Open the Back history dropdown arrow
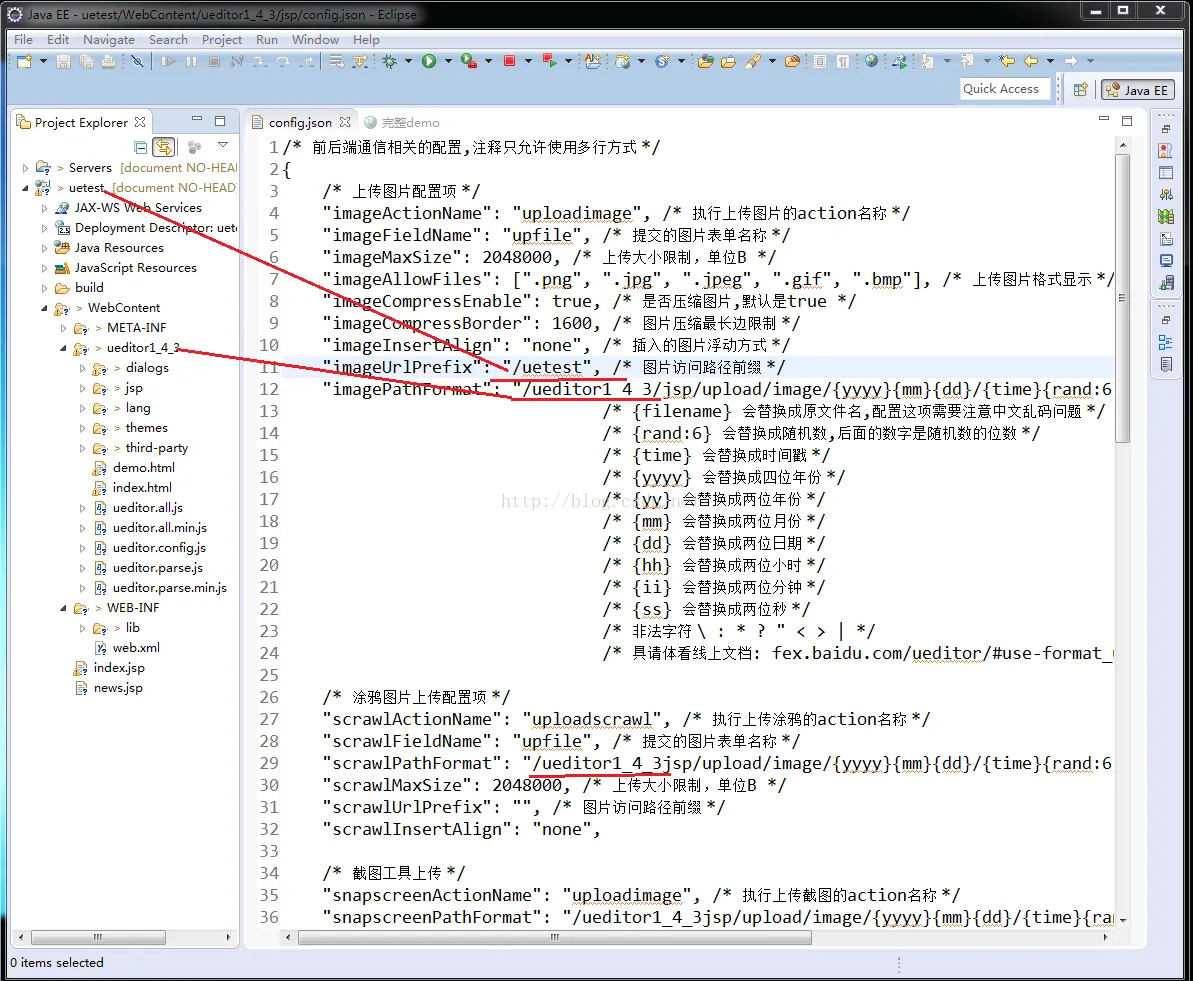Viewport: 1193px width, 981px height. 1051,61
